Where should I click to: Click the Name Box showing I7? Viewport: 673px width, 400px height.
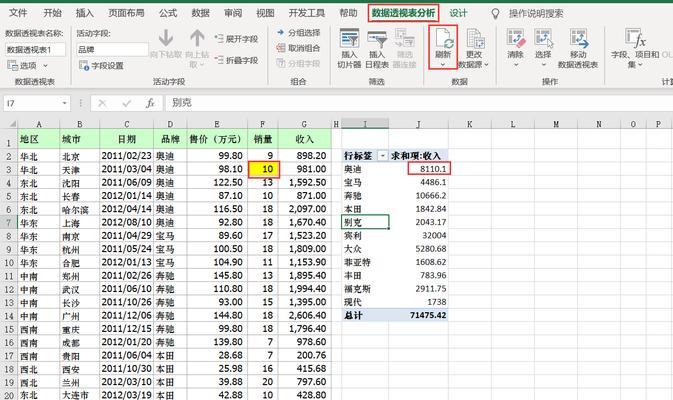pos(31,103)
